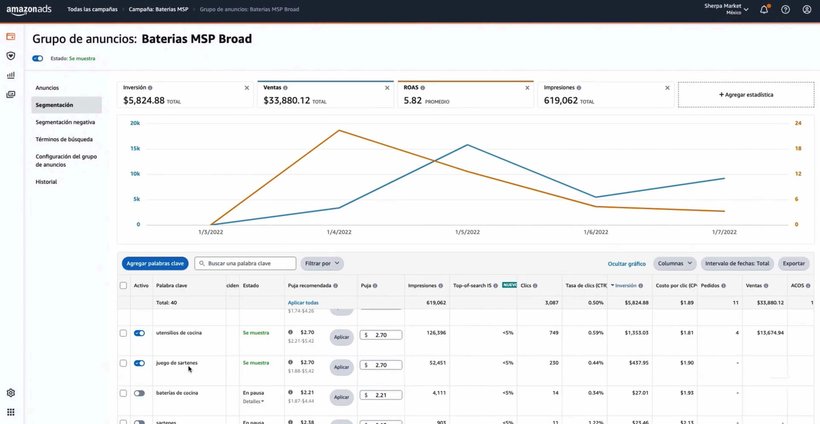Image resolution: width=820 pixels, height=424 pixels.
Task: Remove the Ventas statistic card
Action: 387,88
